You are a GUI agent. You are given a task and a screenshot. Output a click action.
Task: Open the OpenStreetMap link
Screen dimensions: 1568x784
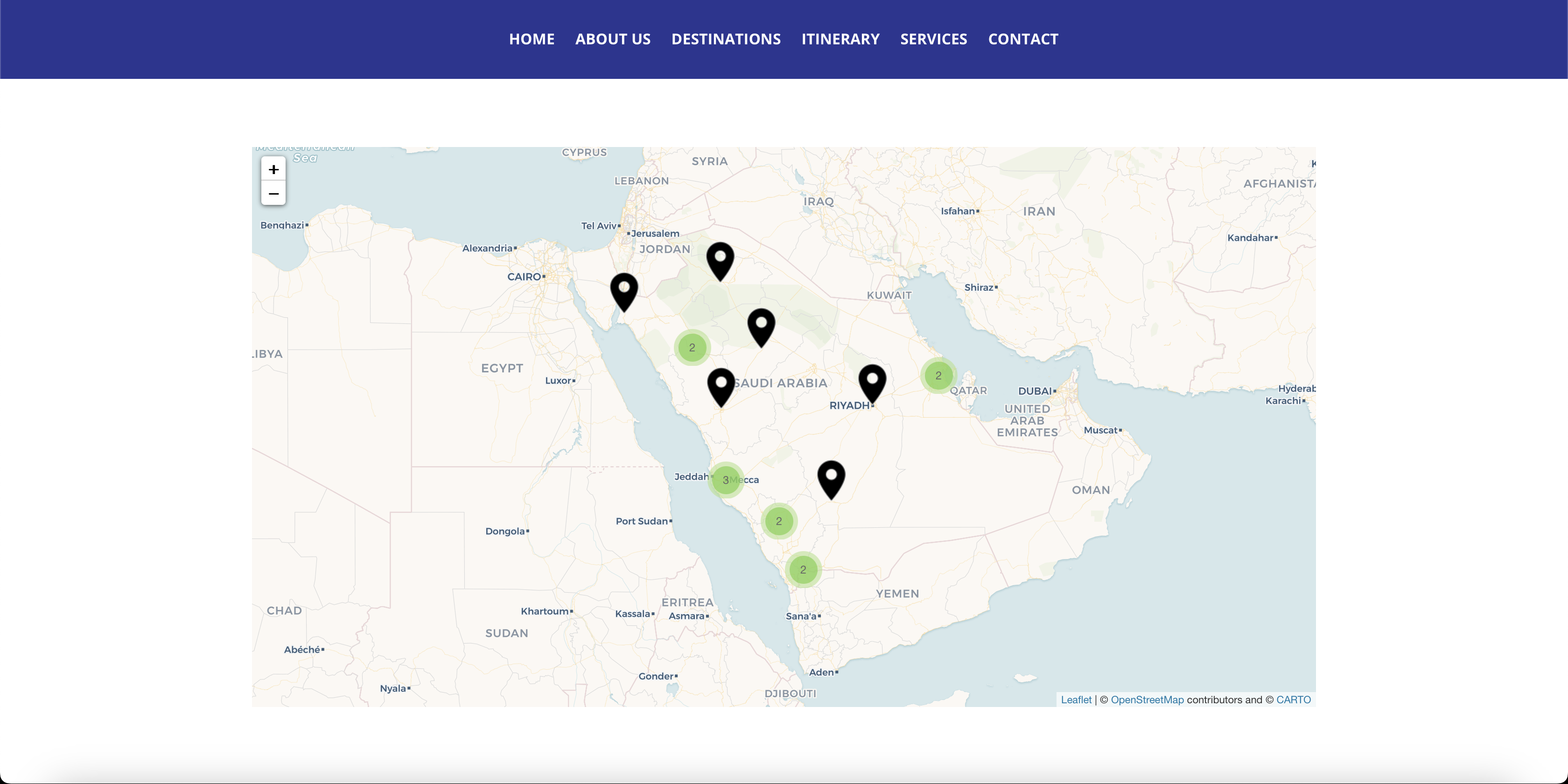pyautogui.click(x=1147, y=700)
